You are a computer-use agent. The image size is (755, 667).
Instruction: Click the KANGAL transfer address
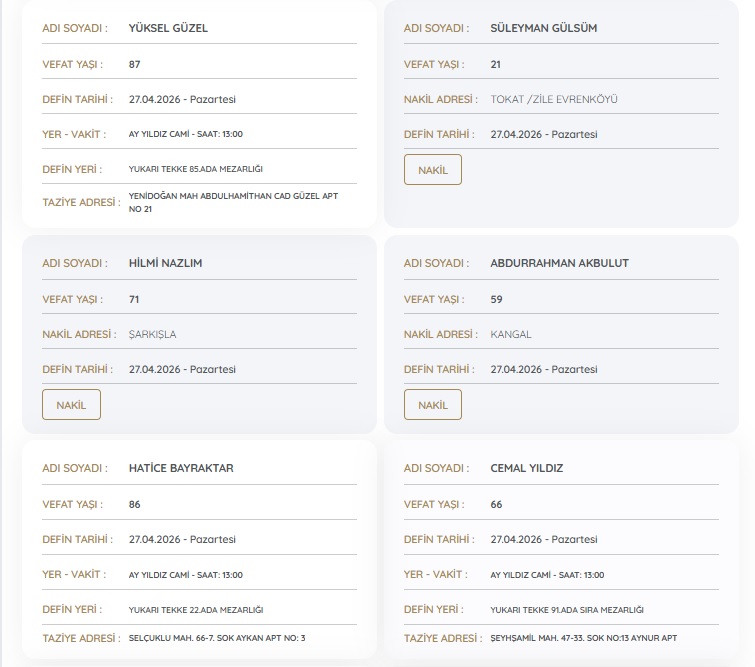pos(511,334)
